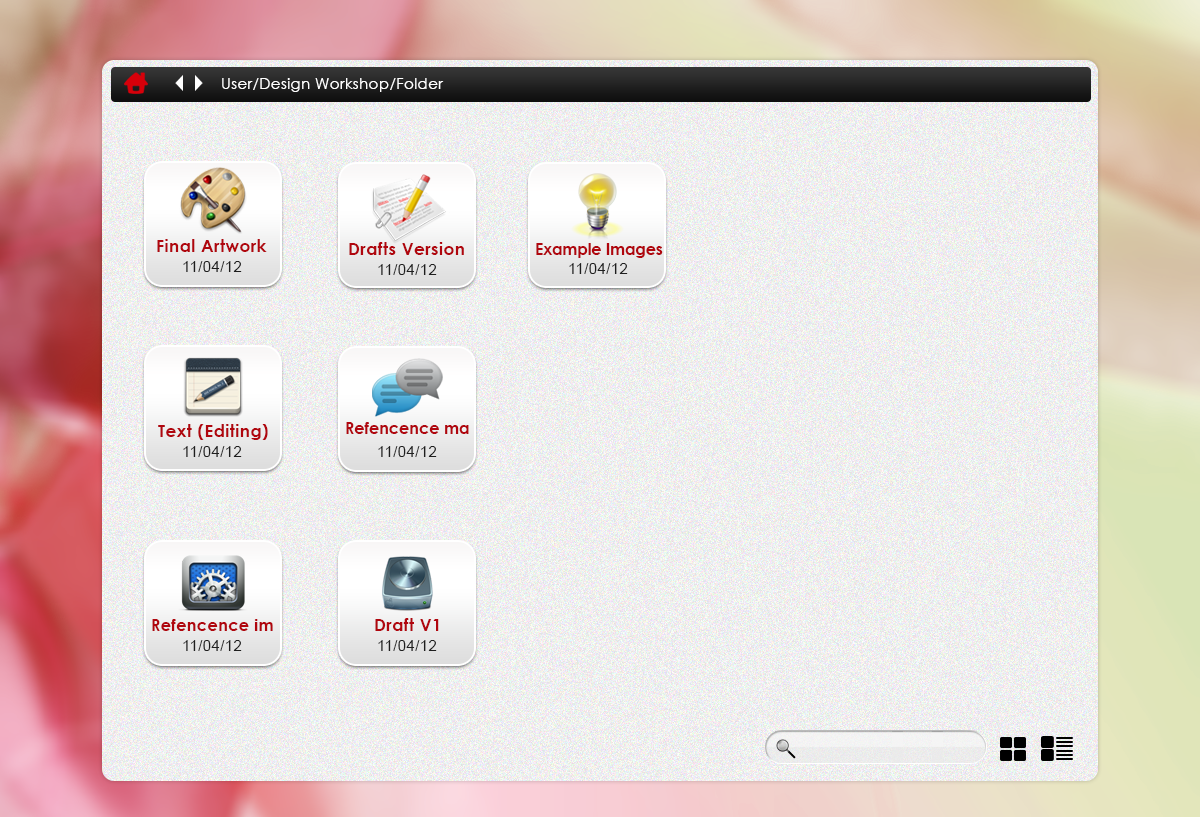Select the "Text (Editing)" label
The width and height of the screenshot is (1200, 817).
(x=213, y=432)
